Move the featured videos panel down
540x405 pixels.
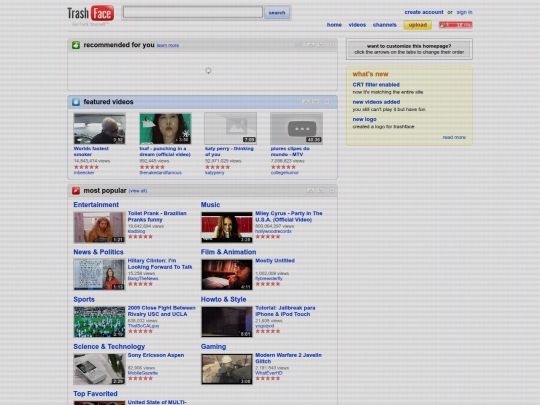click(315, 102)
